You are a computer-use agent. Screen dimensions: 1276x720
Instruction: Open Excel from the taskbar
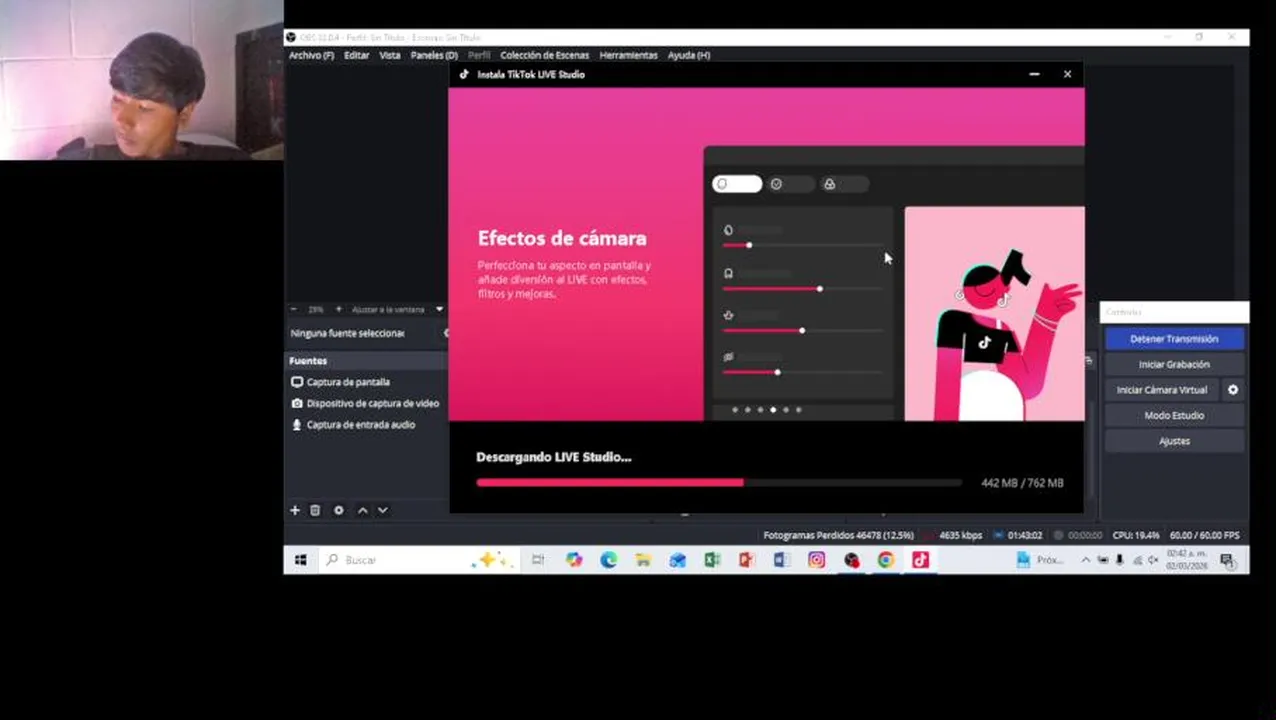712,560
